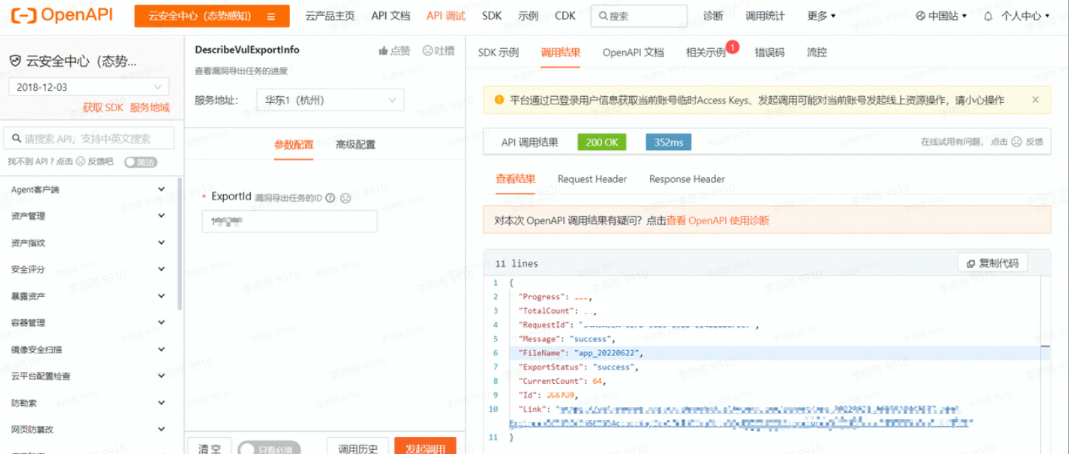Click the 吐槽 sad-face icon
Image resolution: width=1069 pixels, height=454 pixels.
click(427, 51)
